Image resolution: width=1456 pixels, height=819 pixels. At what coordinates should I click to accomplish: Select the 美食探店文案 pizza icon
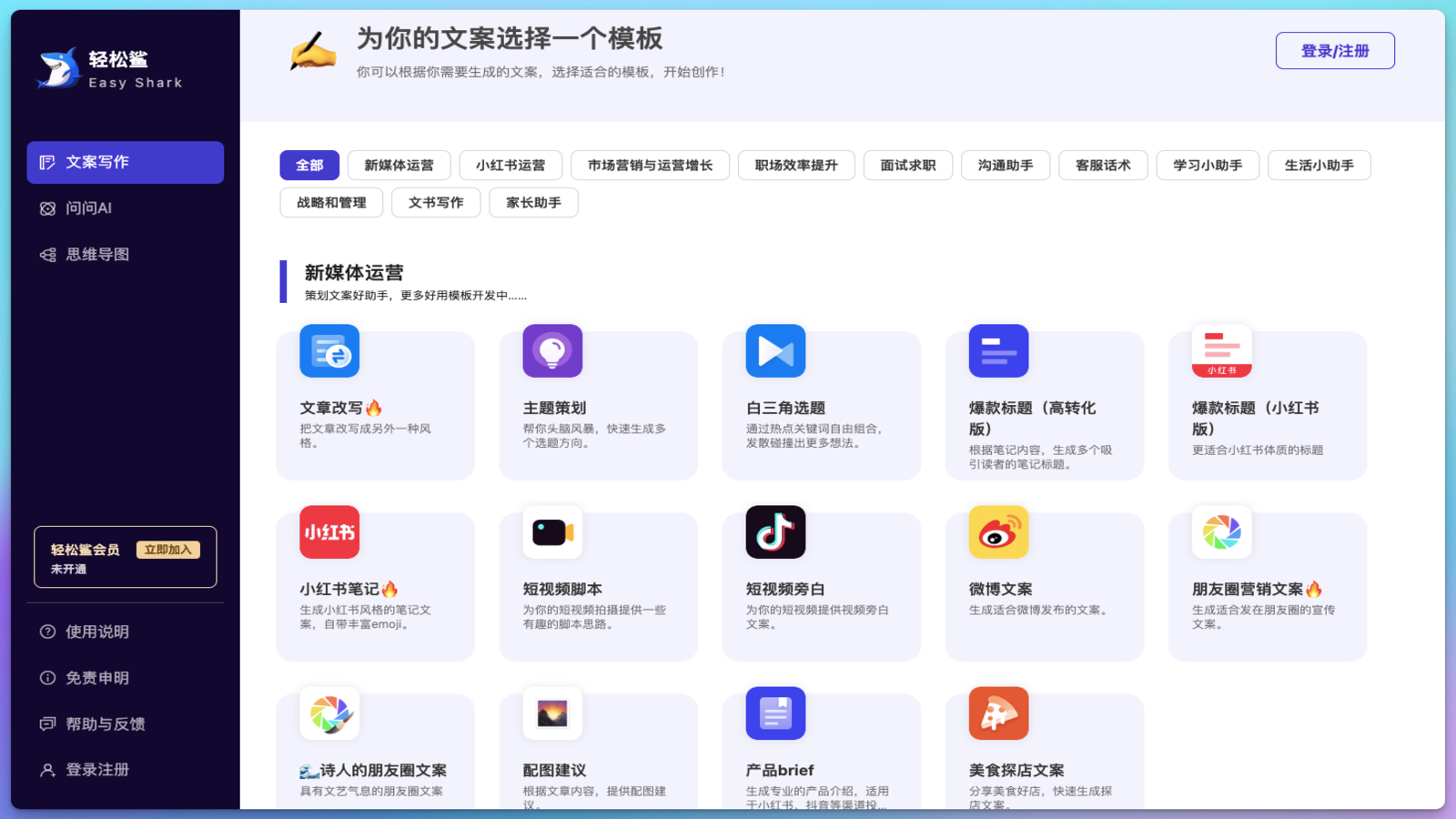[998, 713]
